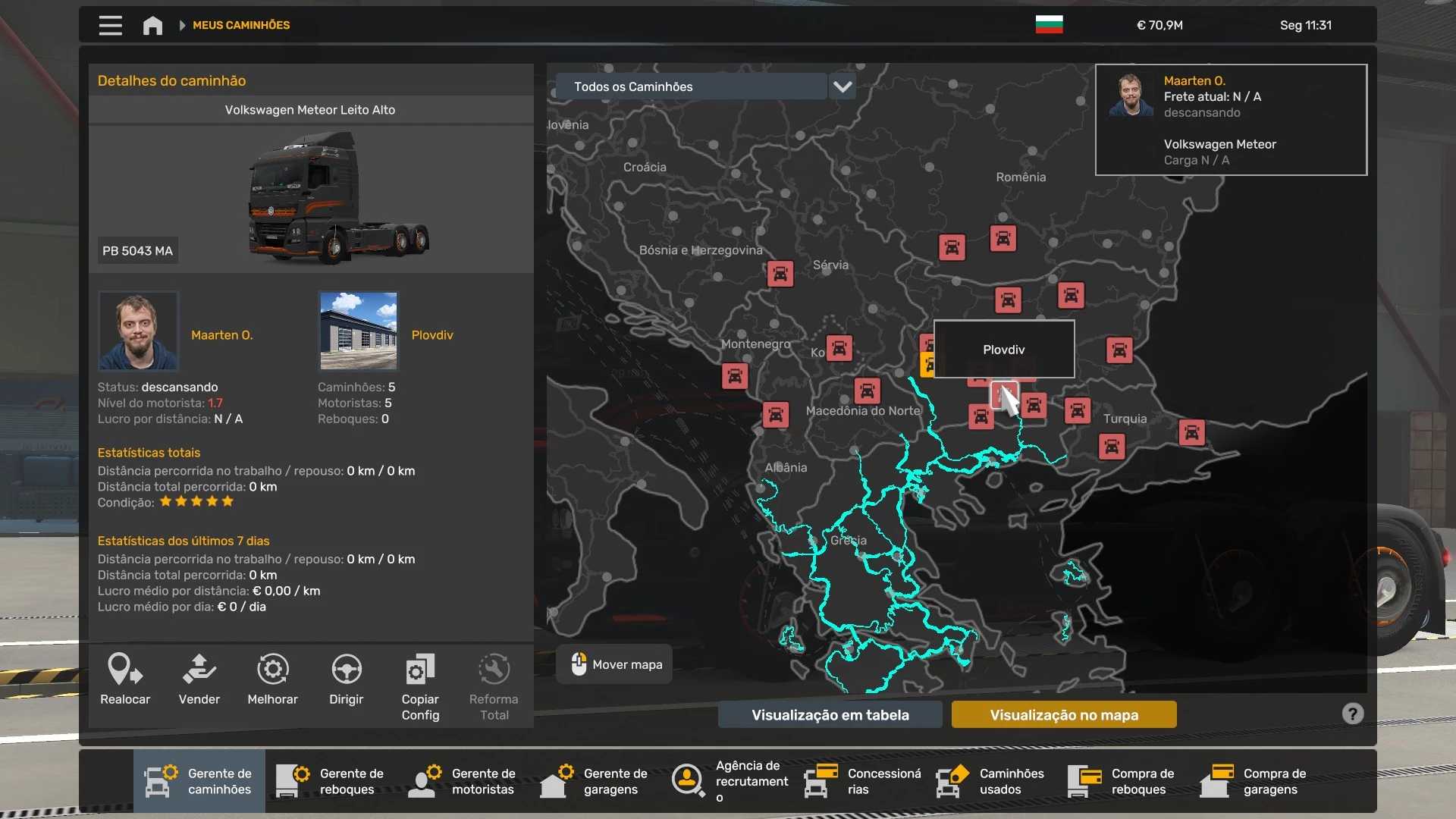Switch to Visualização em tabela
1456x819 pixels.
point(830,714)
